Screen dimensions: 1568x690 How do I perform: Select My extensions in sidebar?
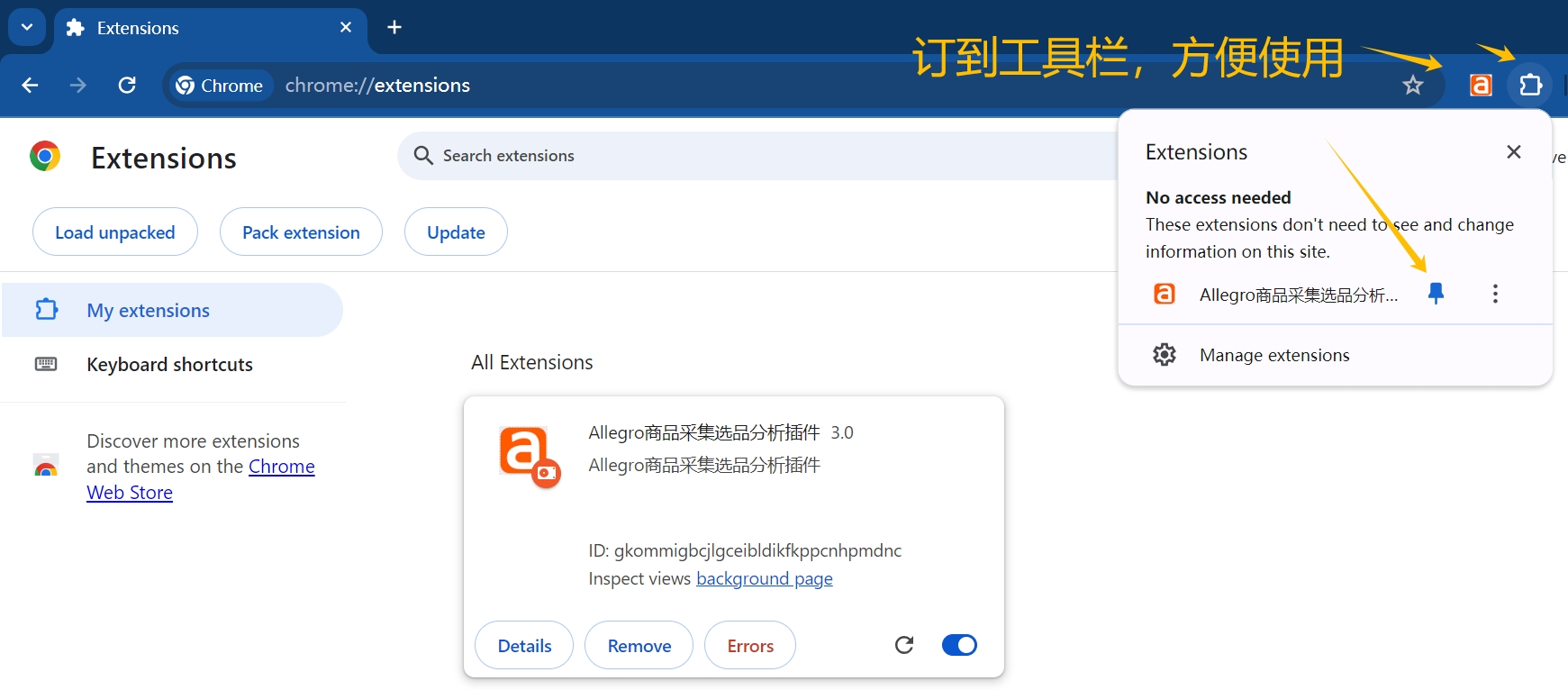tap(172, 310)
